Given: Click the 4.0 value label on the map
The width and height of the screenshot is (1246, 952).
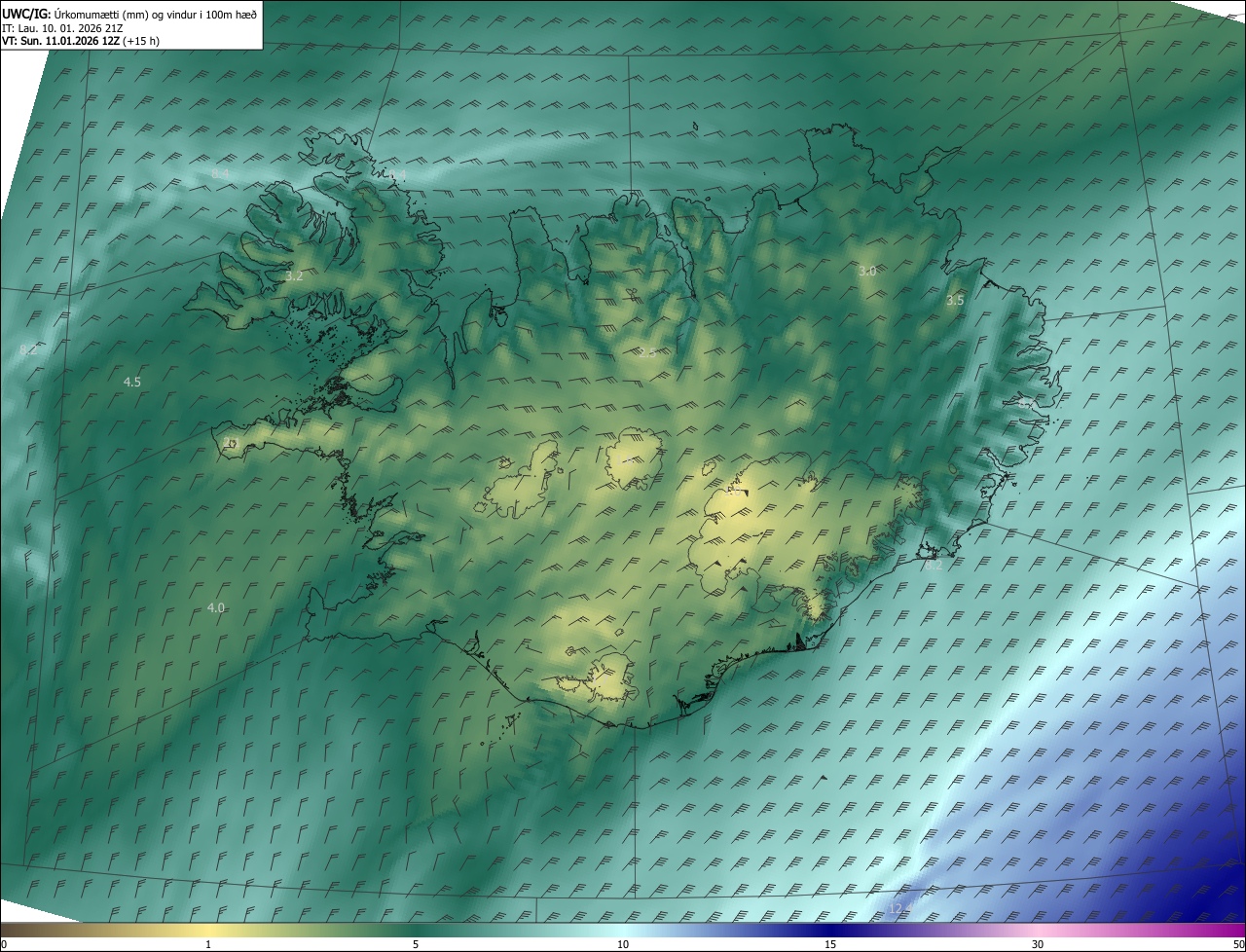Looking at the screenshot, I should [x=216, y=607].
